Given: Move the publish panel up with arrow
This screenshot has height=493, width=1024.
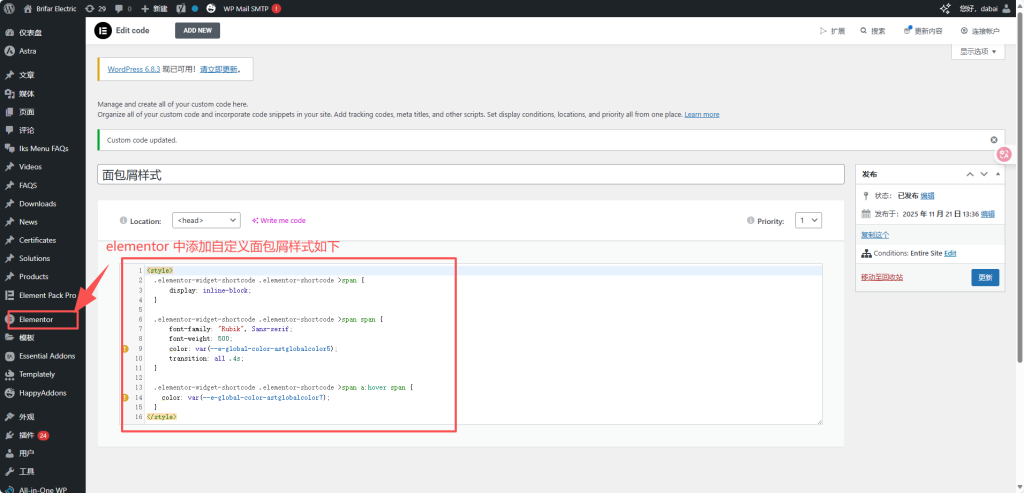Looking at the screenshot, I should coord(969,174).
